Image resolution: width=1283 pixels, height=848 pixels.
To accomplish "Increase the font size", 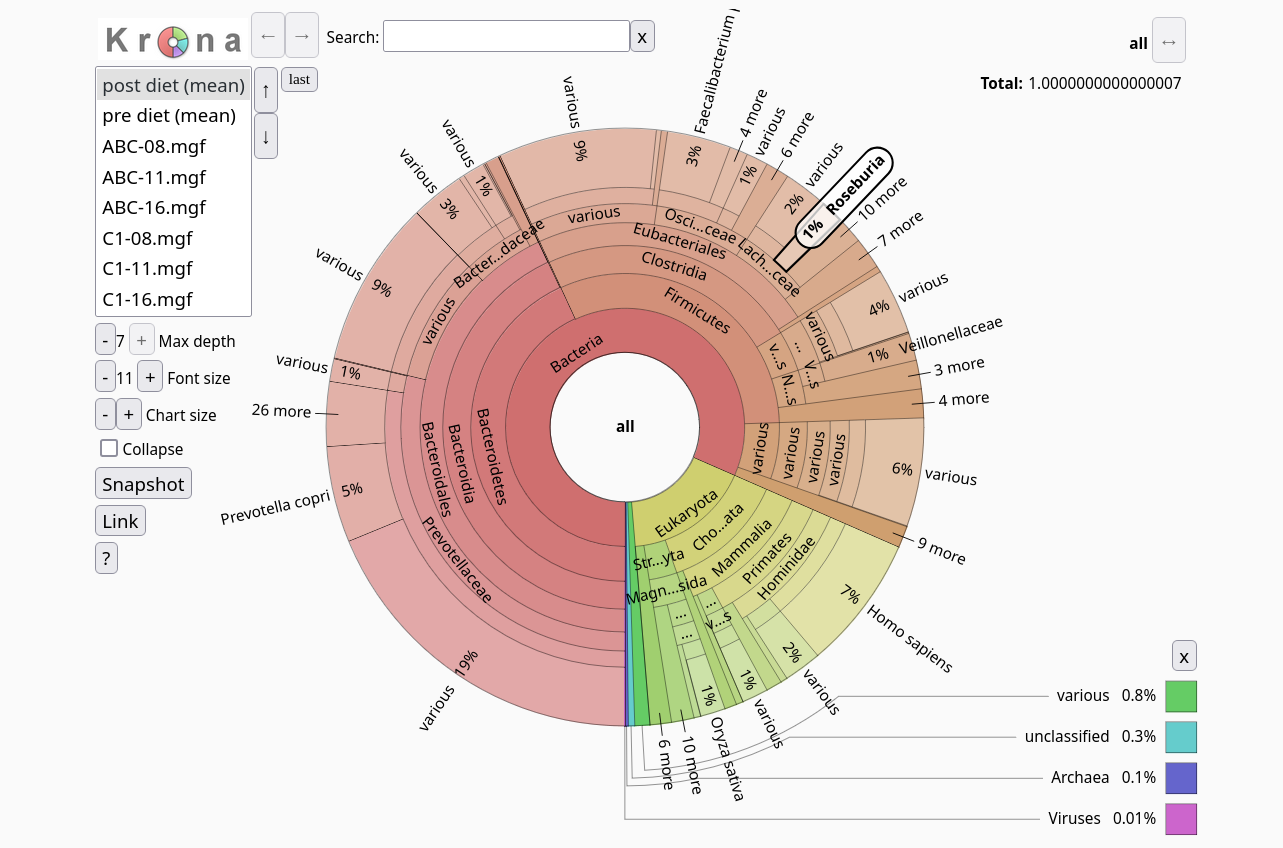I will pos(149,377).
